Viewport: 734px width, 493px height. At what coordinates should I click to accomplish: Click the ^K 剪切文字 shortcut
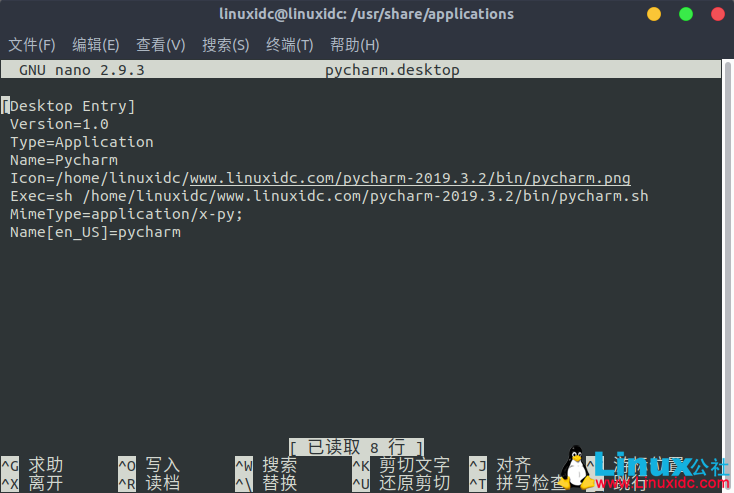coord(401,465)
